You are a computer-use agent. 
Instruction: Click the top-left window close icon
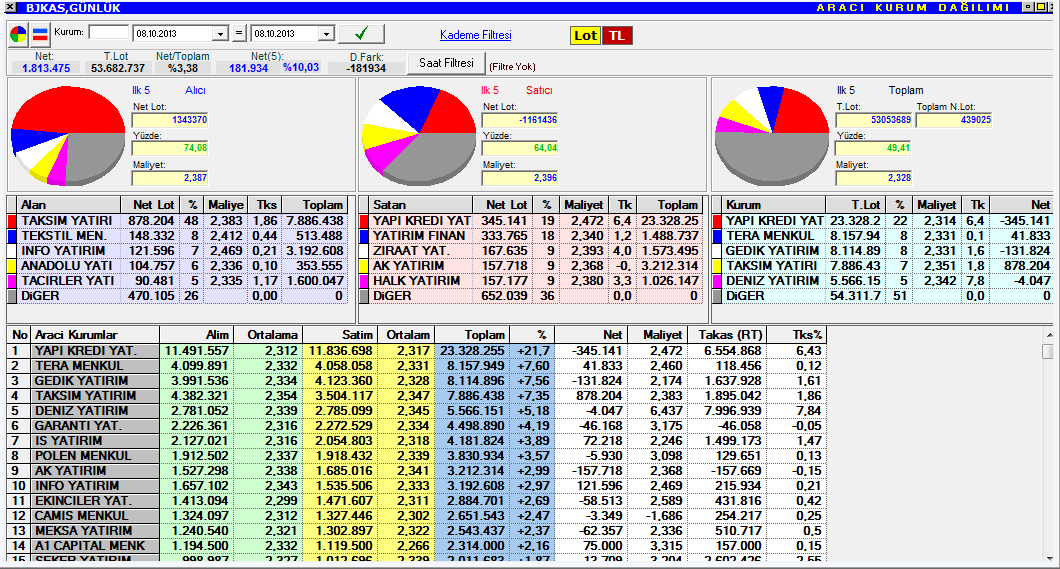(x=9, y=7)
